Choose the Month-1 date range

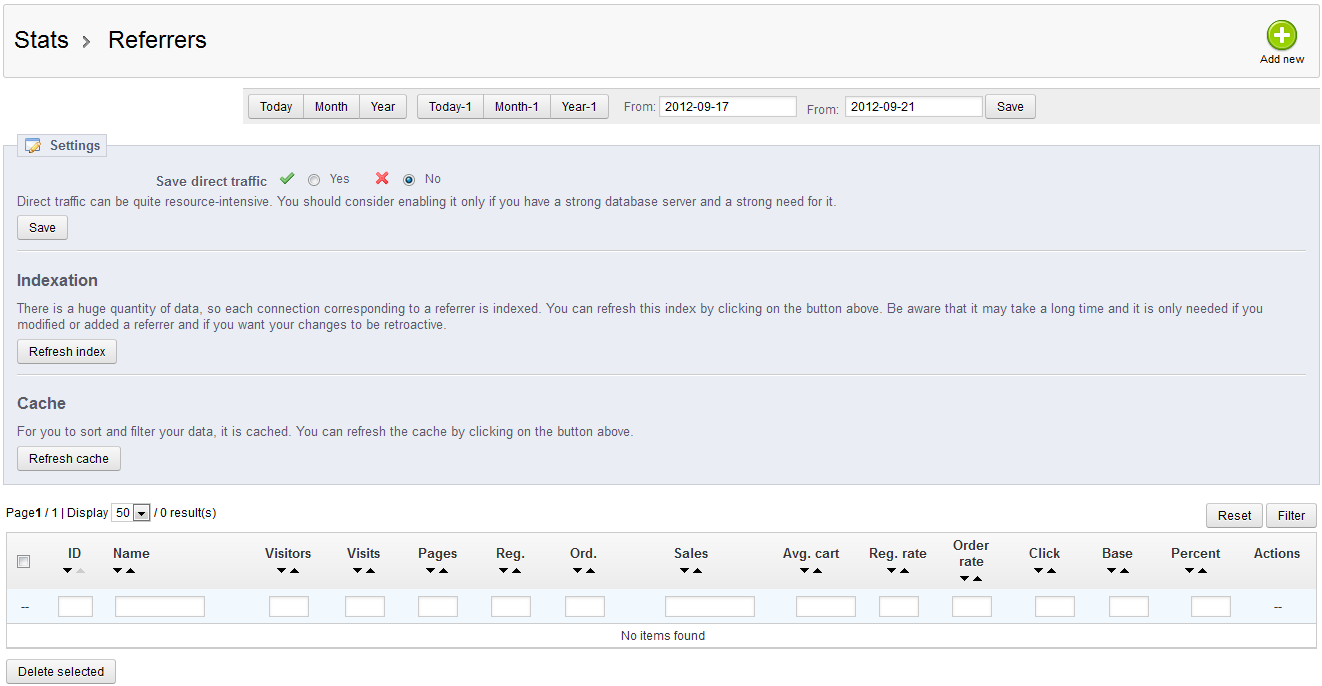[516, 107]
